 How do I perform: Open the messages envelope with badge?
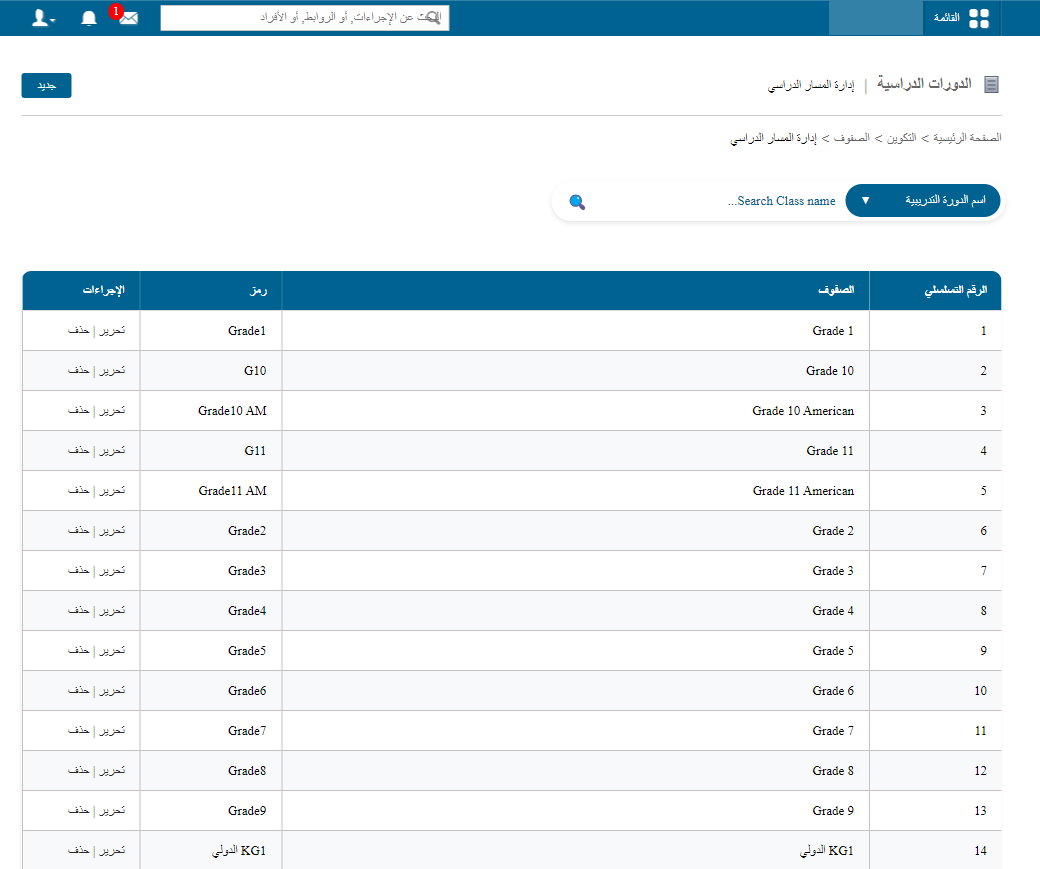[126, 16]
